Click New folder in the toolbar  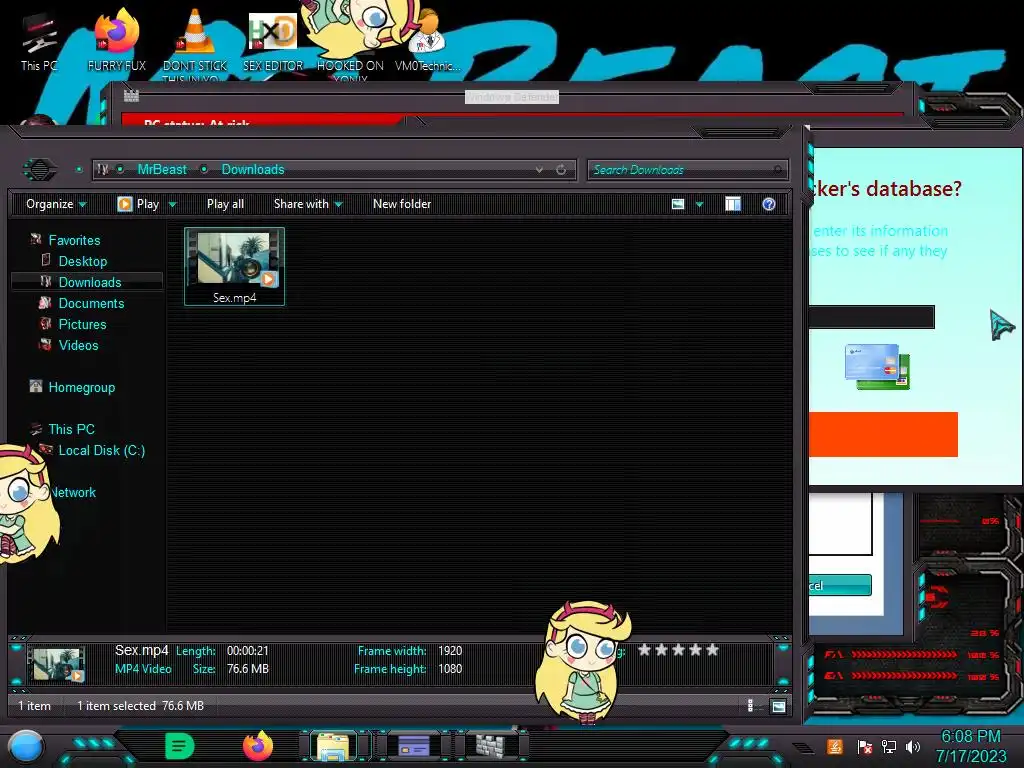(x=402, y=204)
